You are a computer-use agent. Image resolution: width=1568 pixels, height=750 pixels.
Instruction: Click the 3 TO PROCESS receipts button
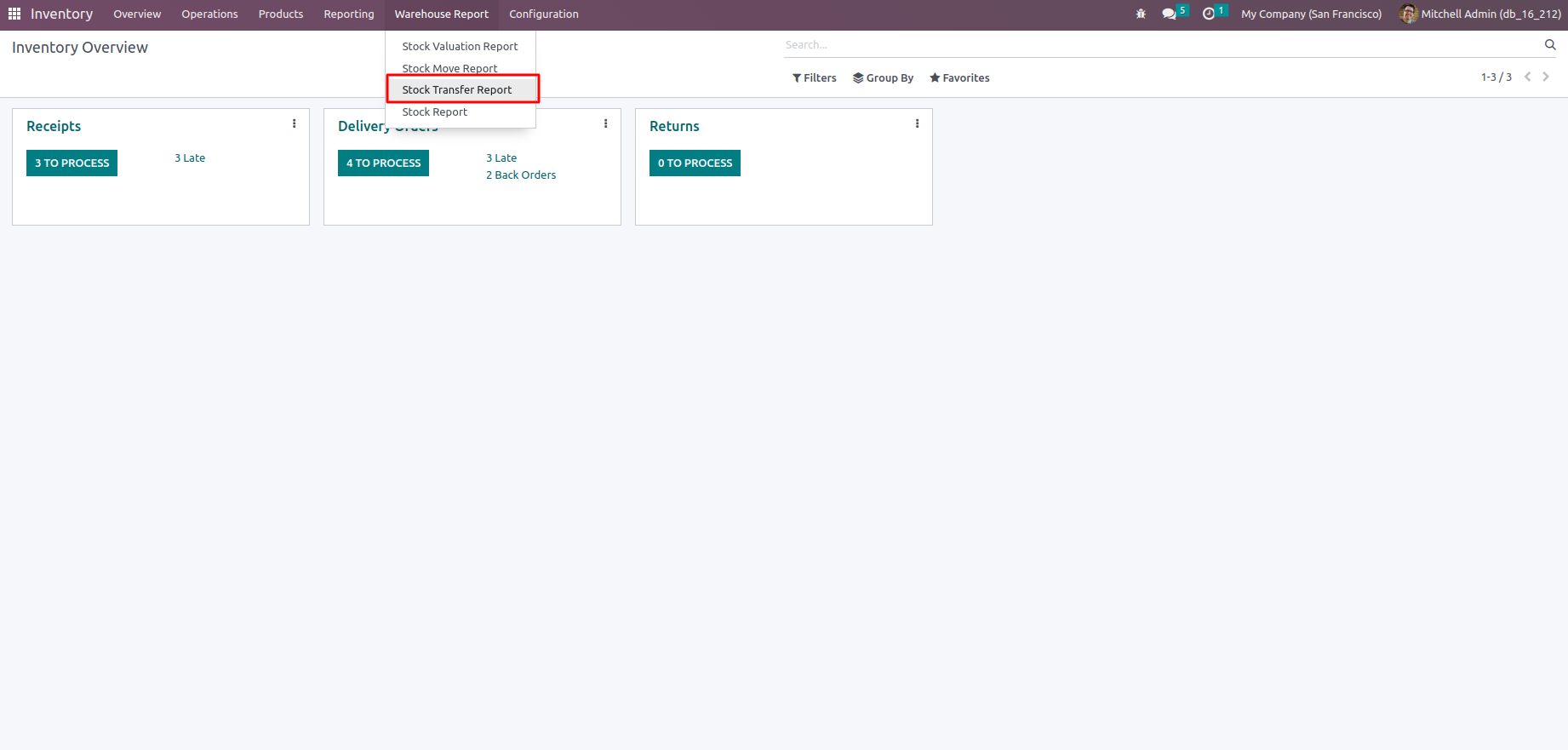click(x=72, y=163)
